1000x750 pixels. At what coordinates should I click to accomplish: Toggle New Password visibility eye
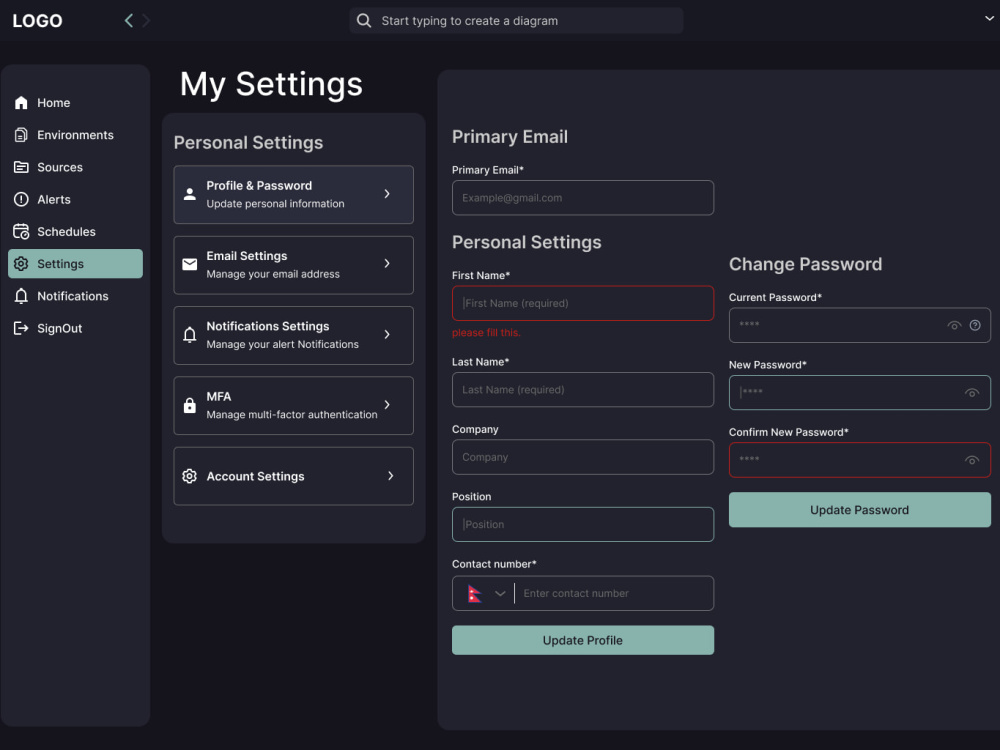[971, 393]
